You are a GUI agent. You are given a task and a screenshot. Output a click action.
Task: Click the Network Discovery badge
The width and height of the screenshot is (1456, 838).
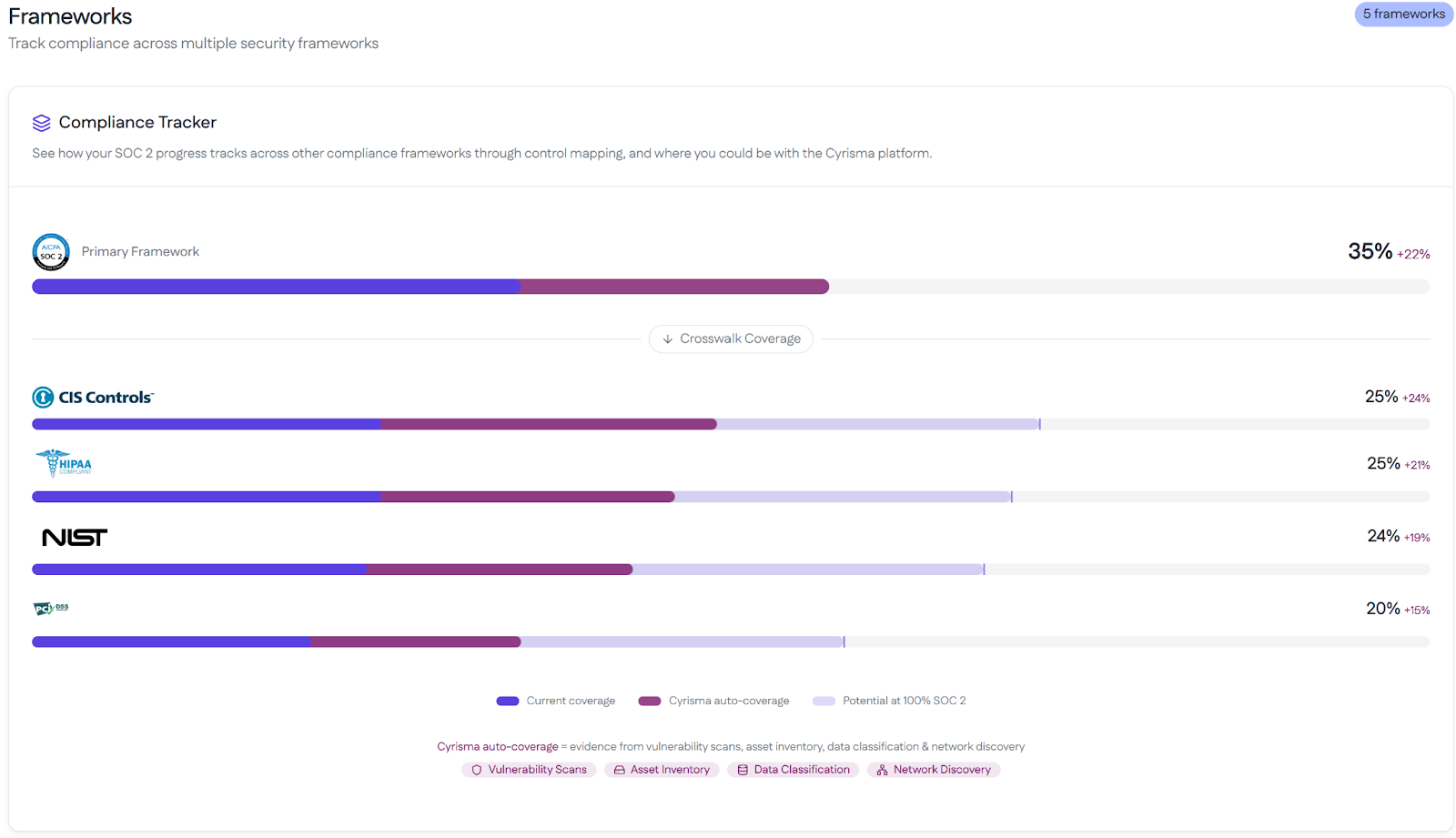tap(934, 769)
